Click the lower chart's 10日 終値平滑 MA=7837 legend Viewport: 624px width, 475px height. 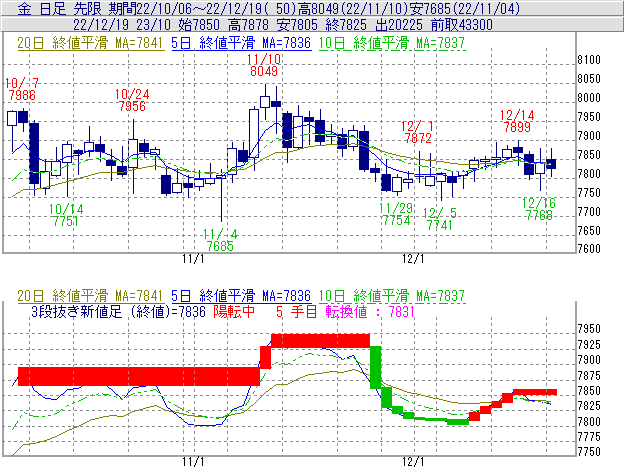click(x=392, y=296)
